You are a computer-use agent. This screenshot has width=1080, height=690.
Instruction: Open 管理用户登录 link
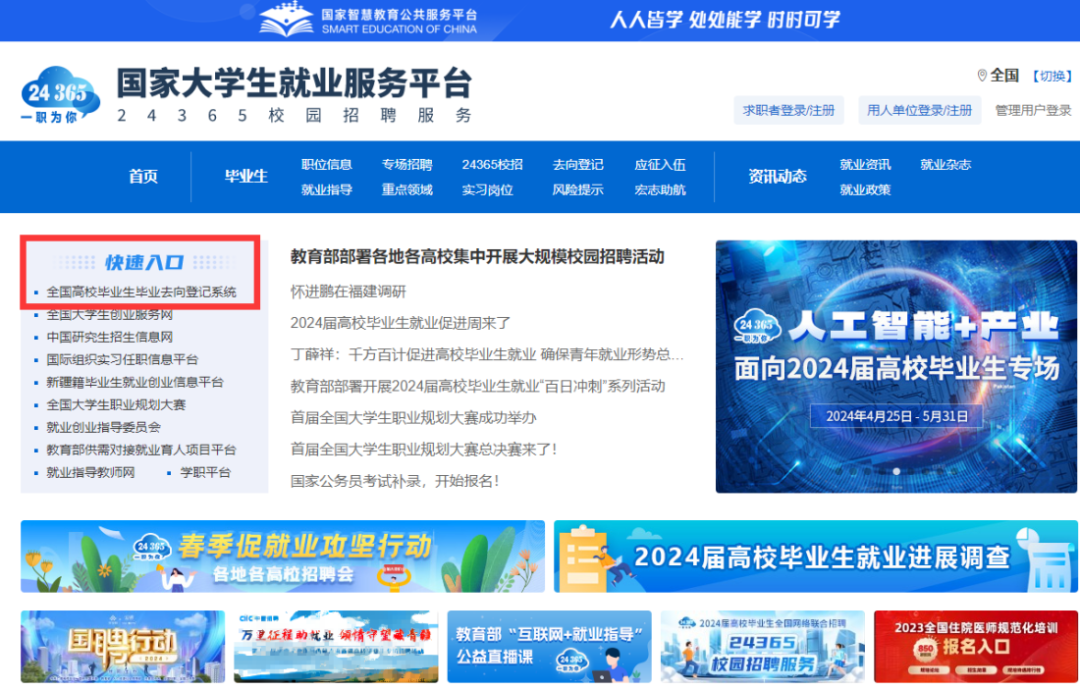(x=1032, y=110)
